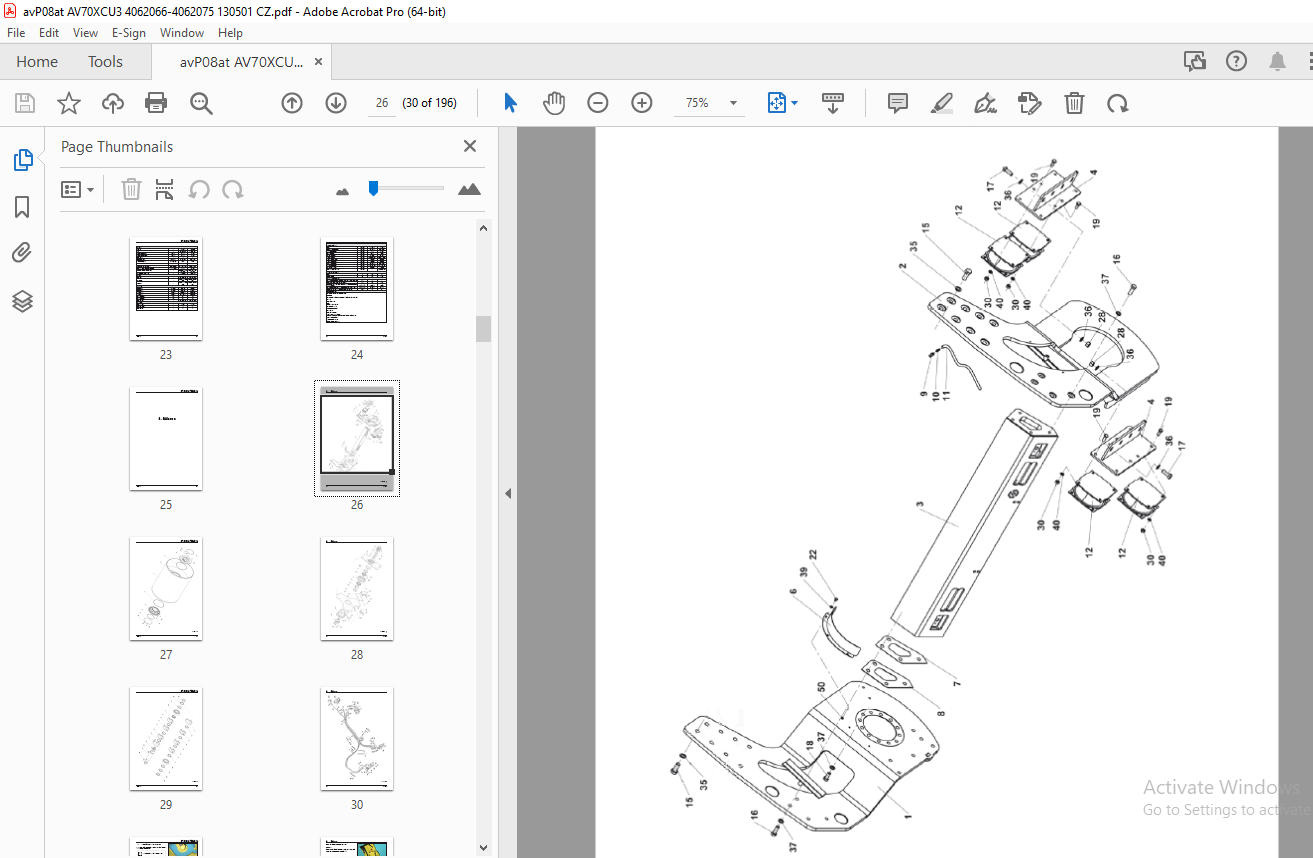This screenshot has height=858, width=1313.
Task: Select page 29 thumbnail
Action: pyautogui.click(x=166, y=739)
